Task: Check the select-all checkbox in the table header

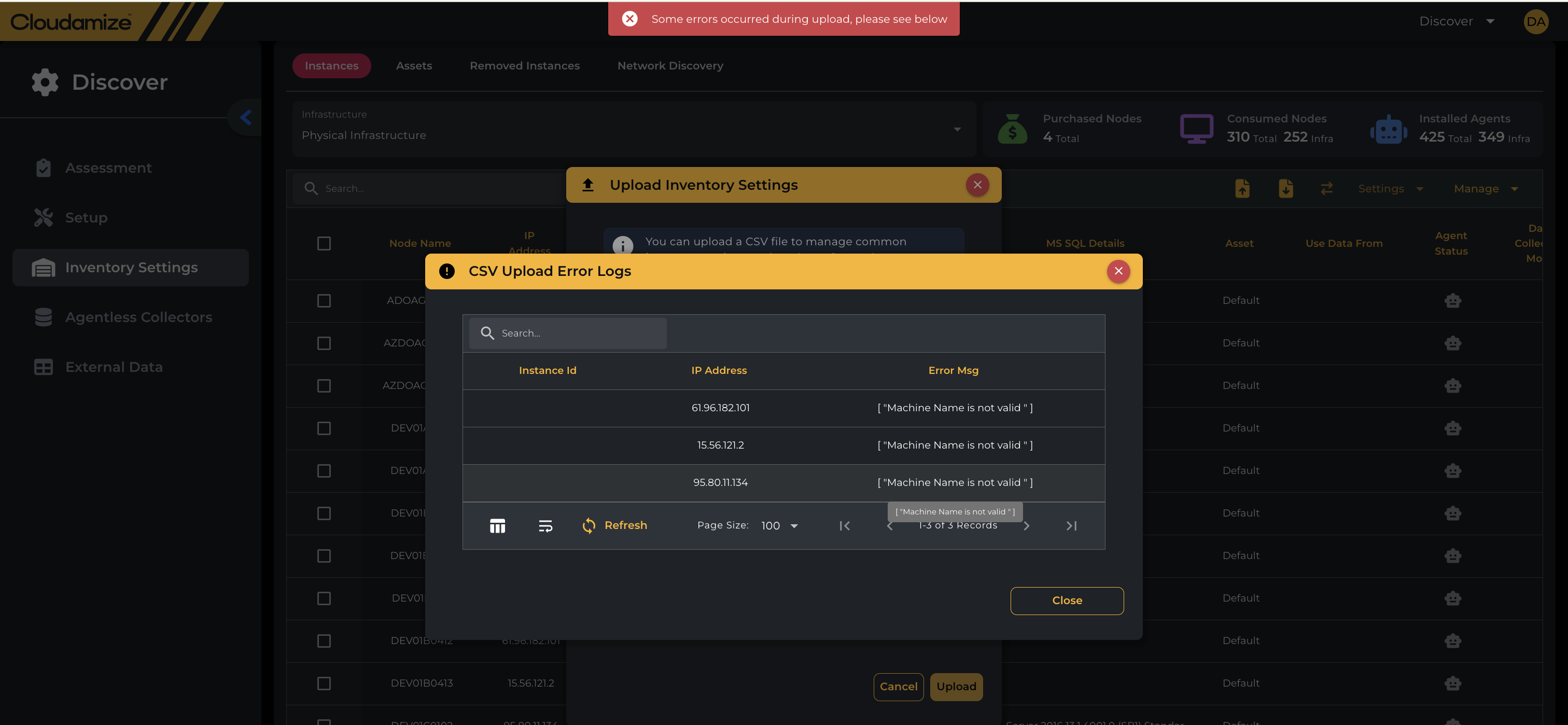Action: pos(324,244)
